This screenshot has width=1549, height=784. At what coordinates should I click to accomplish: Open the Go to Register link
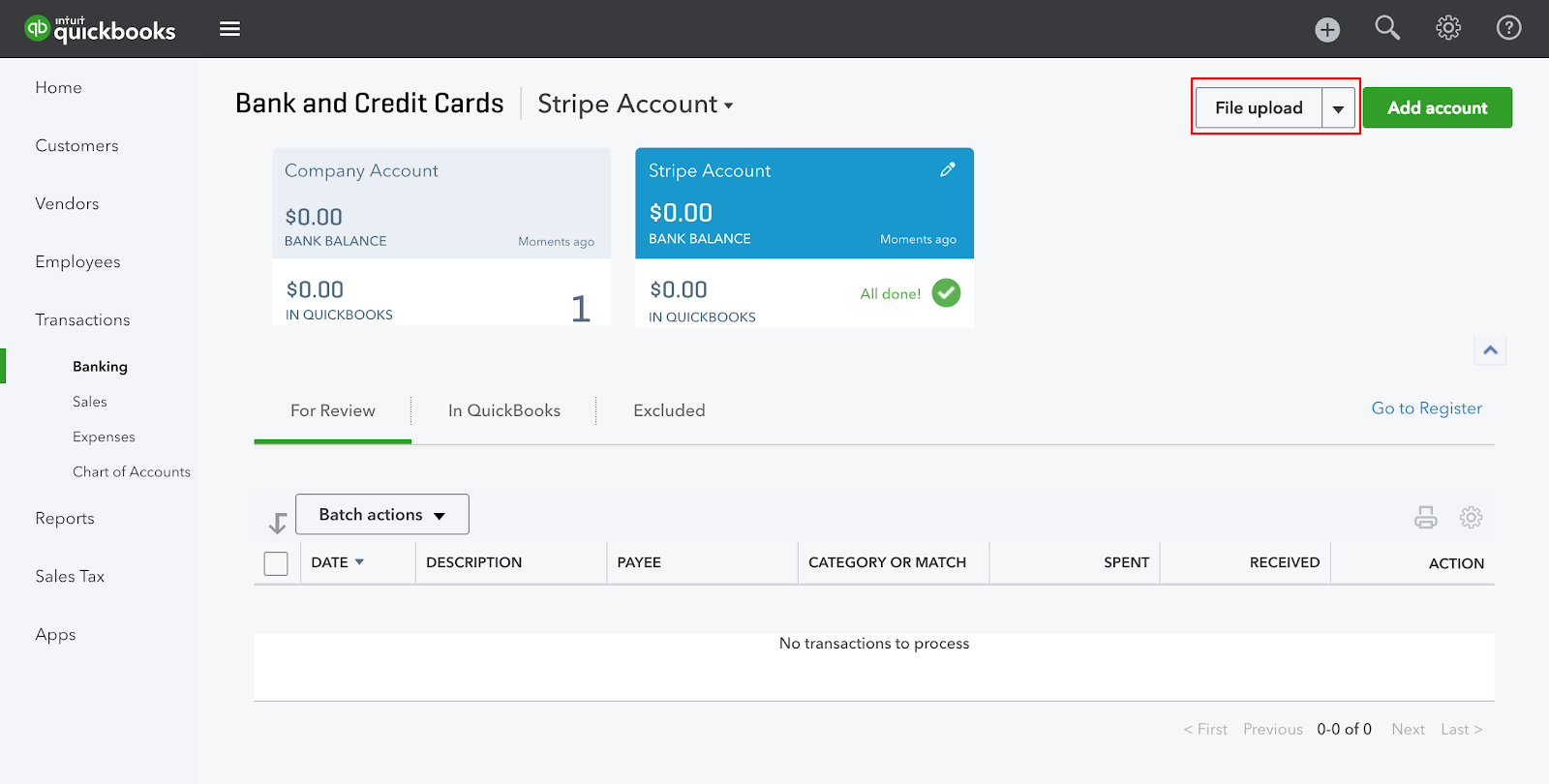click(1426, 408)
